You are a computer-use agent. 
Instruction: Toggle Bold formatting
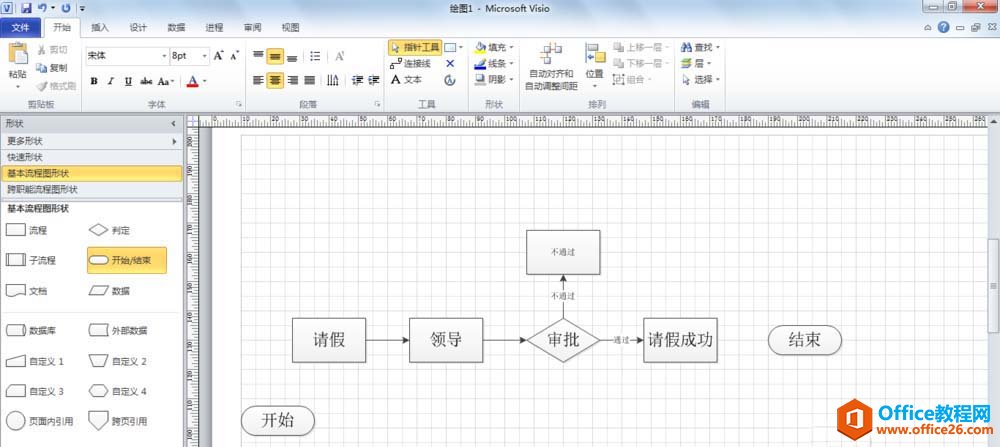coord(94,81)
